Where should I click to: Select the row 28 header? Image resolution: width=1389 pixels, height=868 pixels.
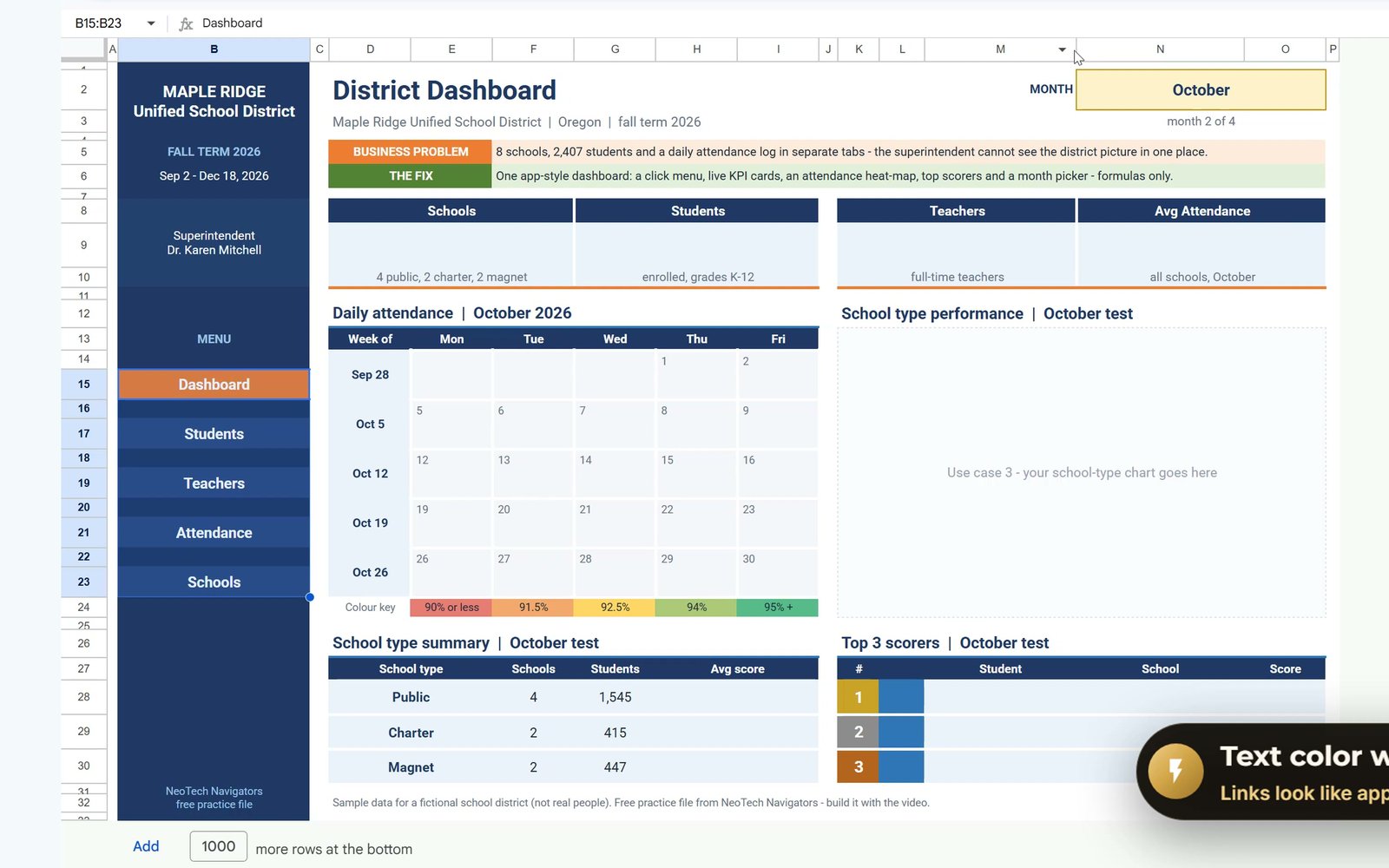(83, 697)
